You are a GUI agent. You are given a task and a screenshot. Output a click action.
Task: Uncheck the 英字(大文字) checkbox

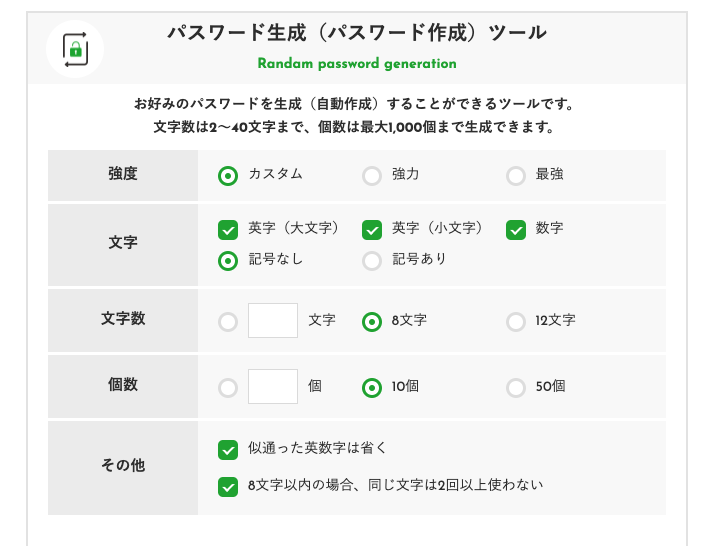tap(228, 230)
